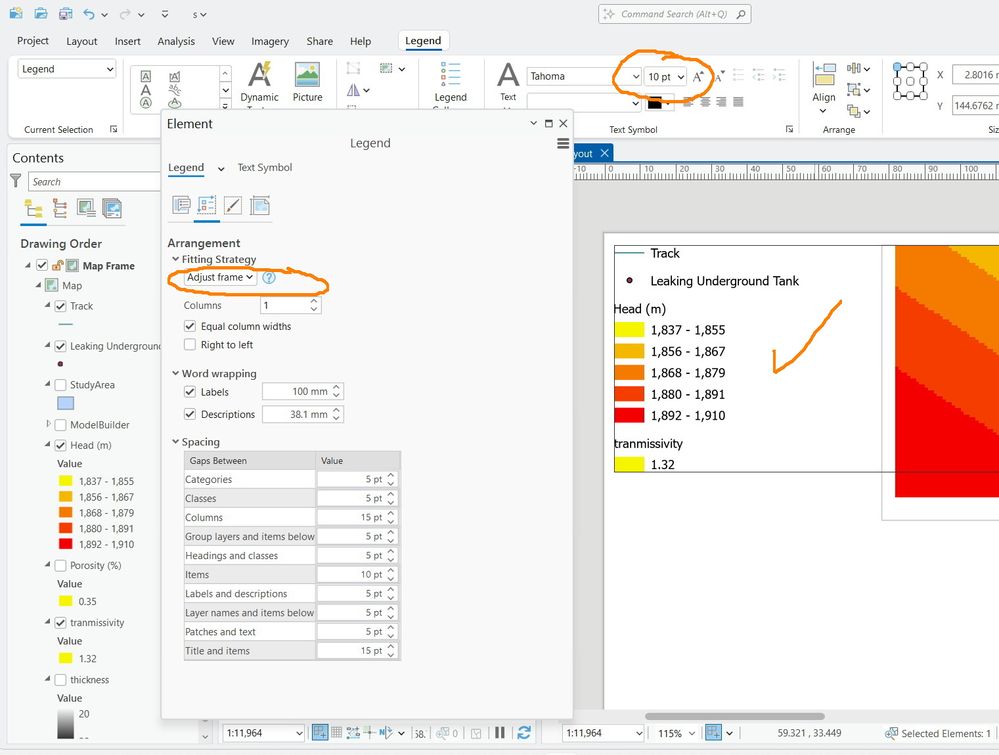999x755 pixels.
Task: Open the Align tool
Action: (824, 87)
